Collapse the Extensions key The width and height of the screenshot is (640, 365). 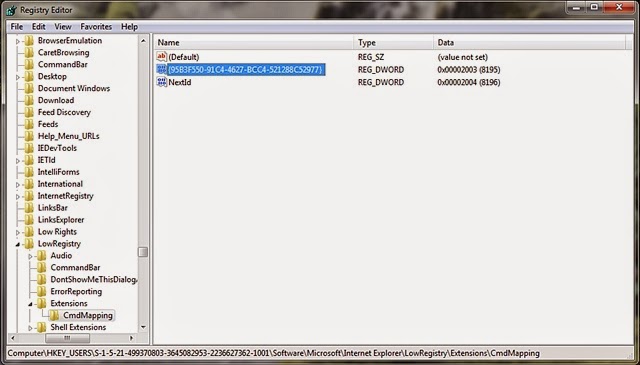click(30, 304)
